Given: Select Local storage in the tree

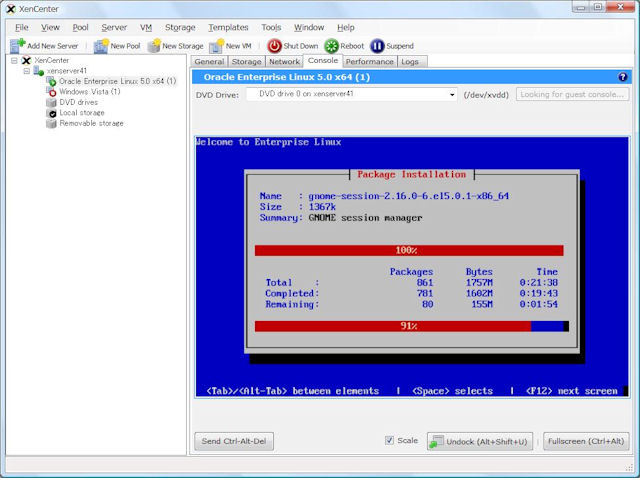Looking at the screenshot, I should point(82,113).
